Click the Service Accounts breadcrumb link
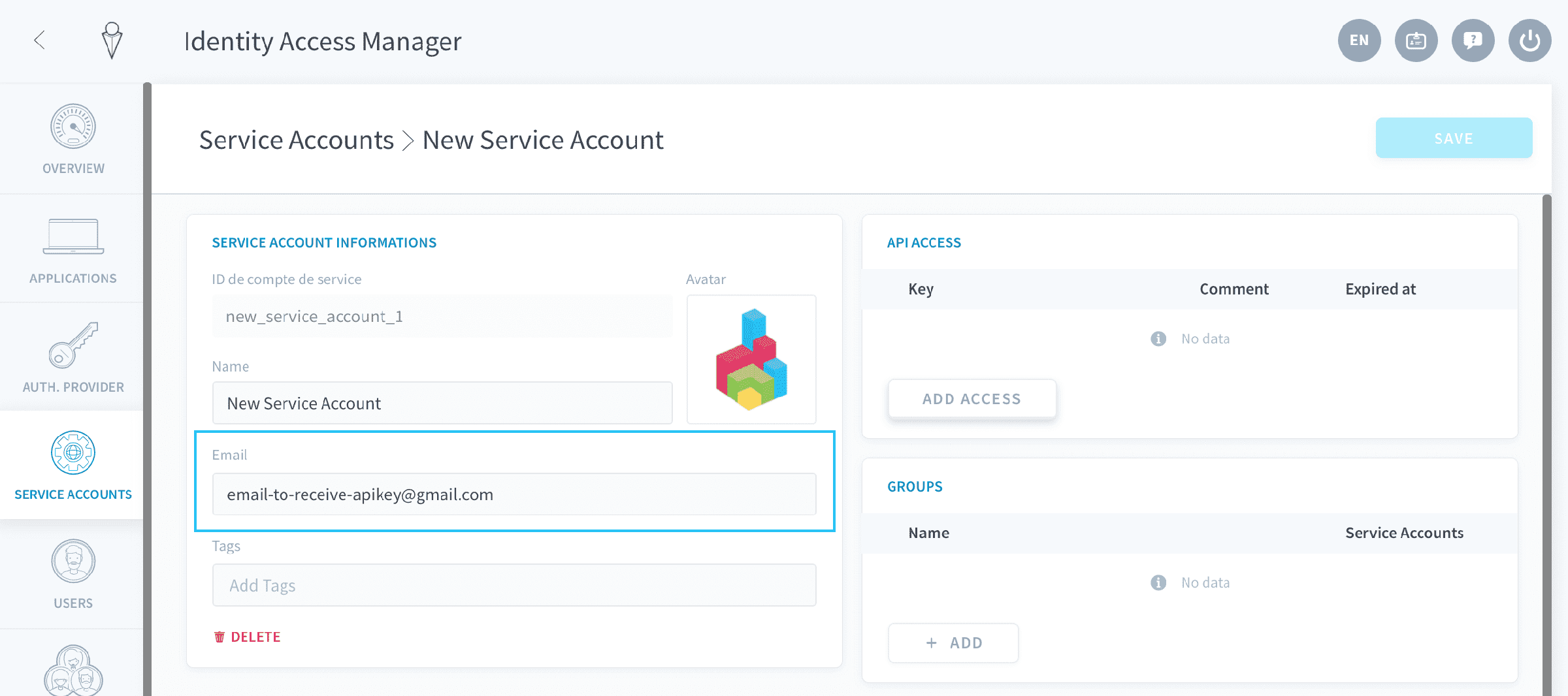1568x696 pixels. 297,140
